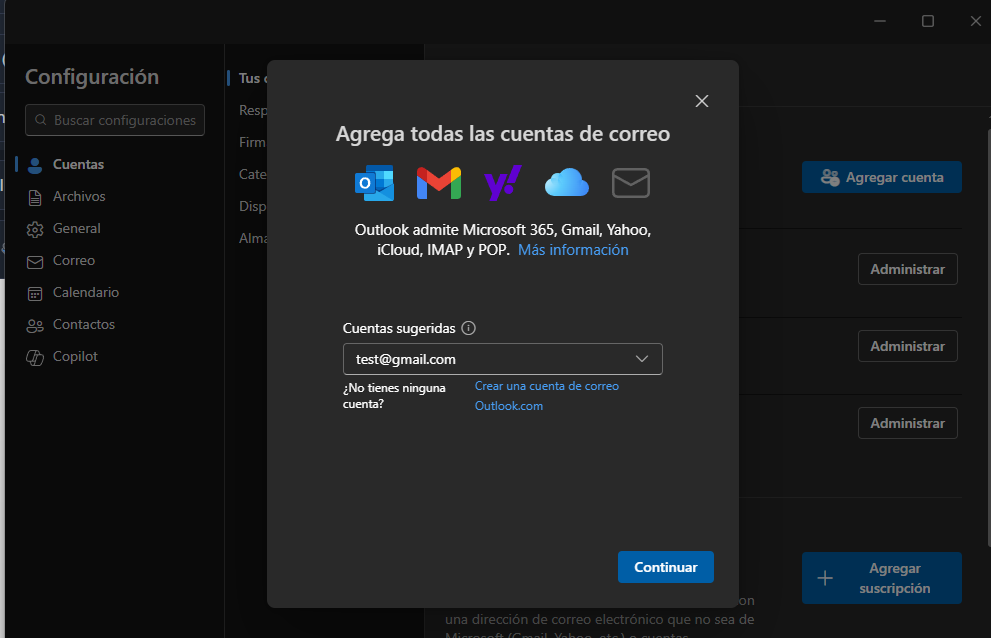Click the test@gmail.com account field

502,359
